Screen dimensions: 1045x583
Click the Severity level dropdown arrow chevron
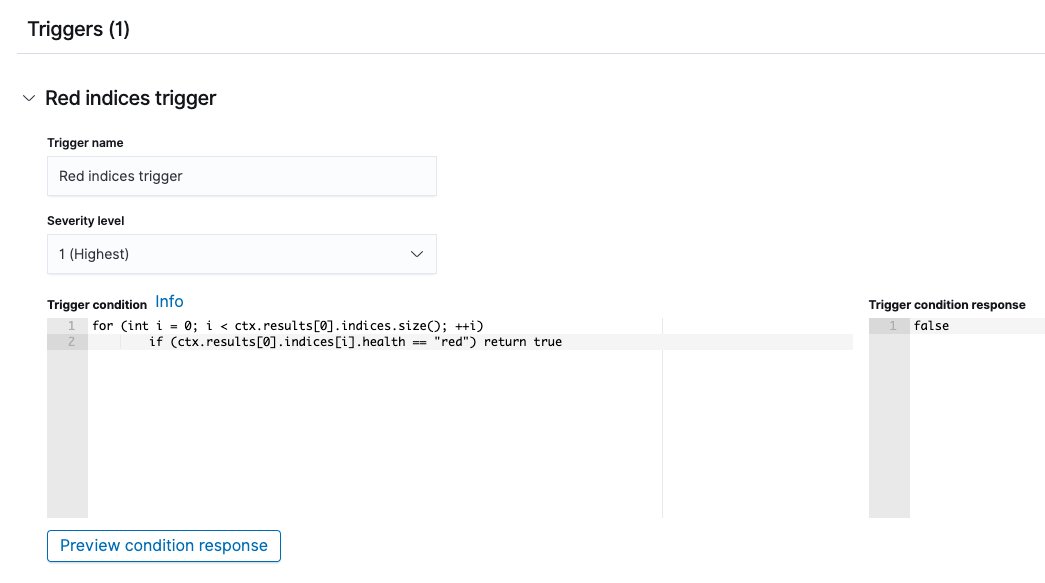[417, 254]
